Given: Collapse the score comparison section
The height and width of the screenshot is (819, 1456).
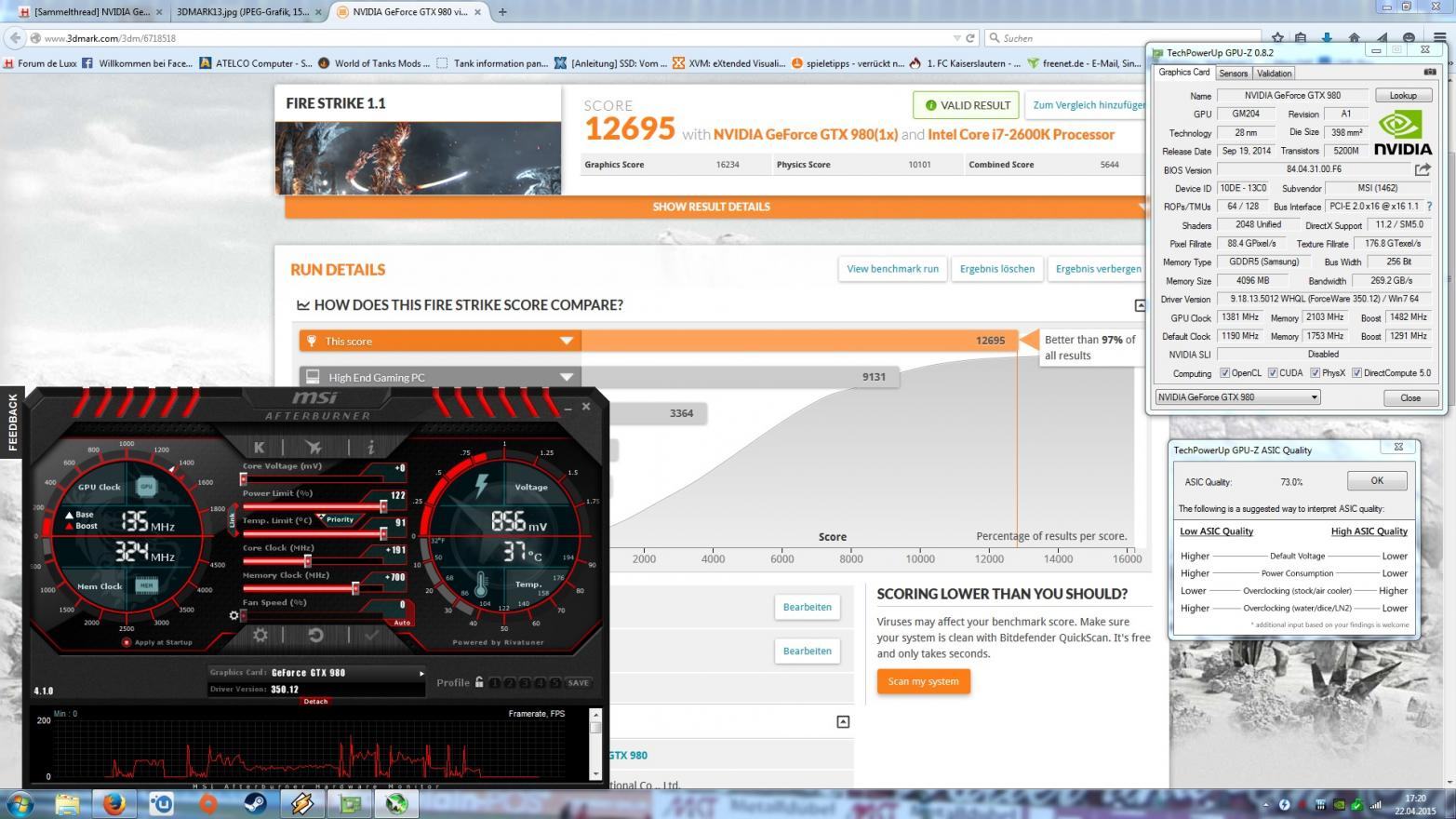Looking at the screenshot, I should (x=1140, y=305).
